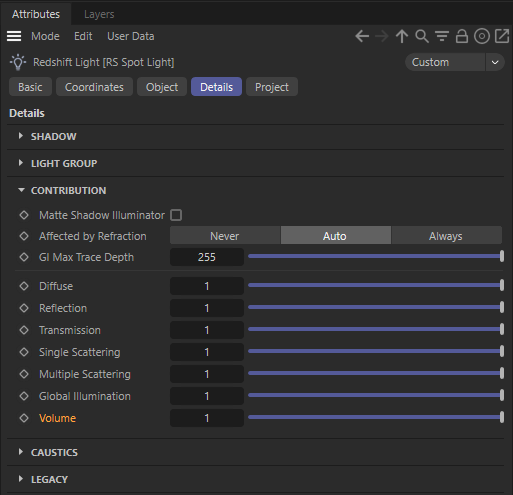This screenshot has width=513, height=495.
Task: Open attributes in new window icon
Action: point(502,36)
